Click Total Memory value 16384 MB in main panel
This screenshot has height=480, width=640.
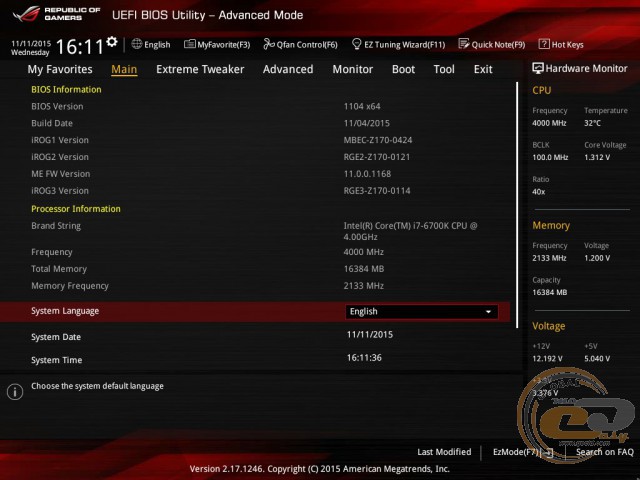point(364,269)
